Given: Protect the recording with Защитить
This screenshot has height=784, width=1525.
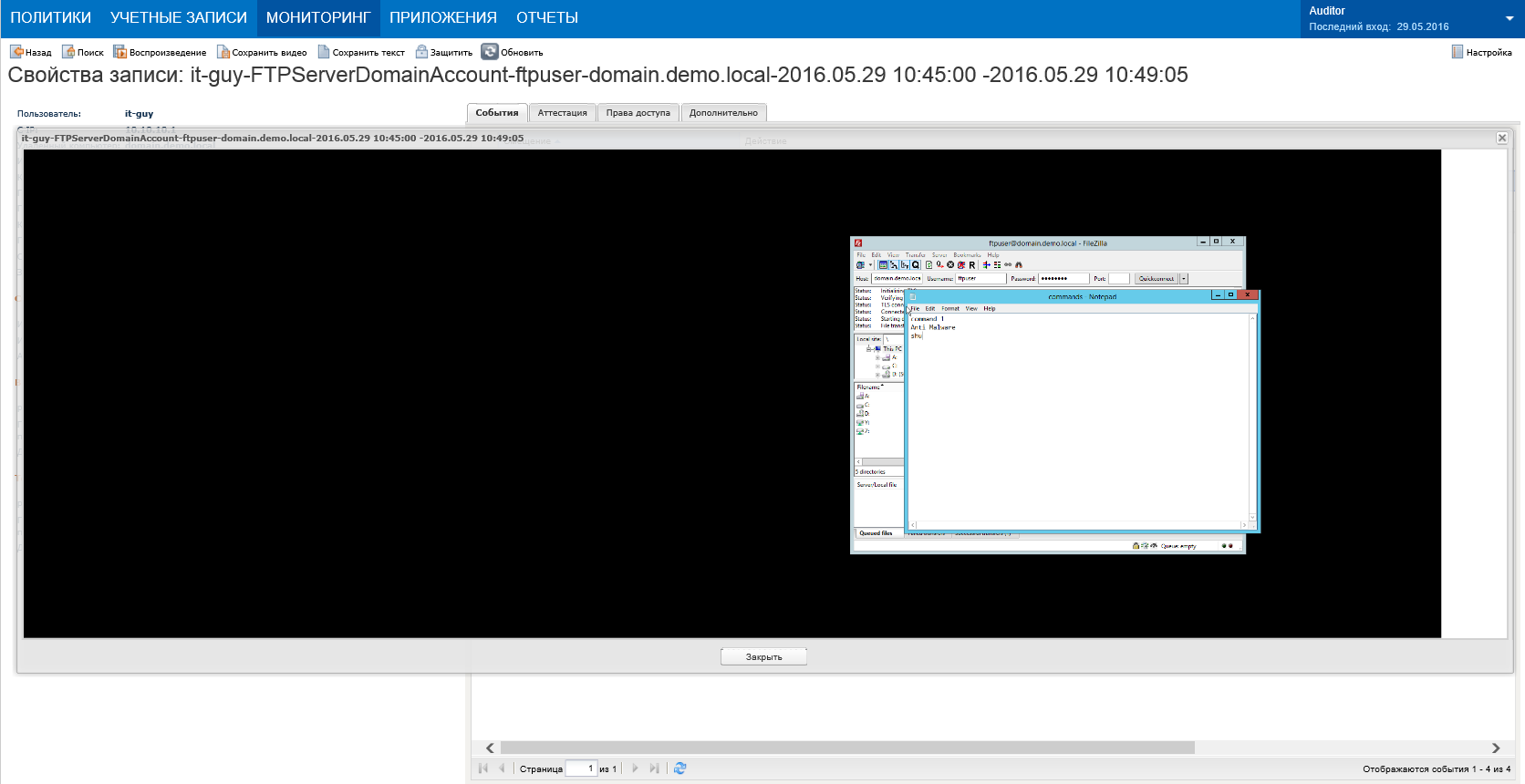Looking at the screenshot, I should coord(444,52).
